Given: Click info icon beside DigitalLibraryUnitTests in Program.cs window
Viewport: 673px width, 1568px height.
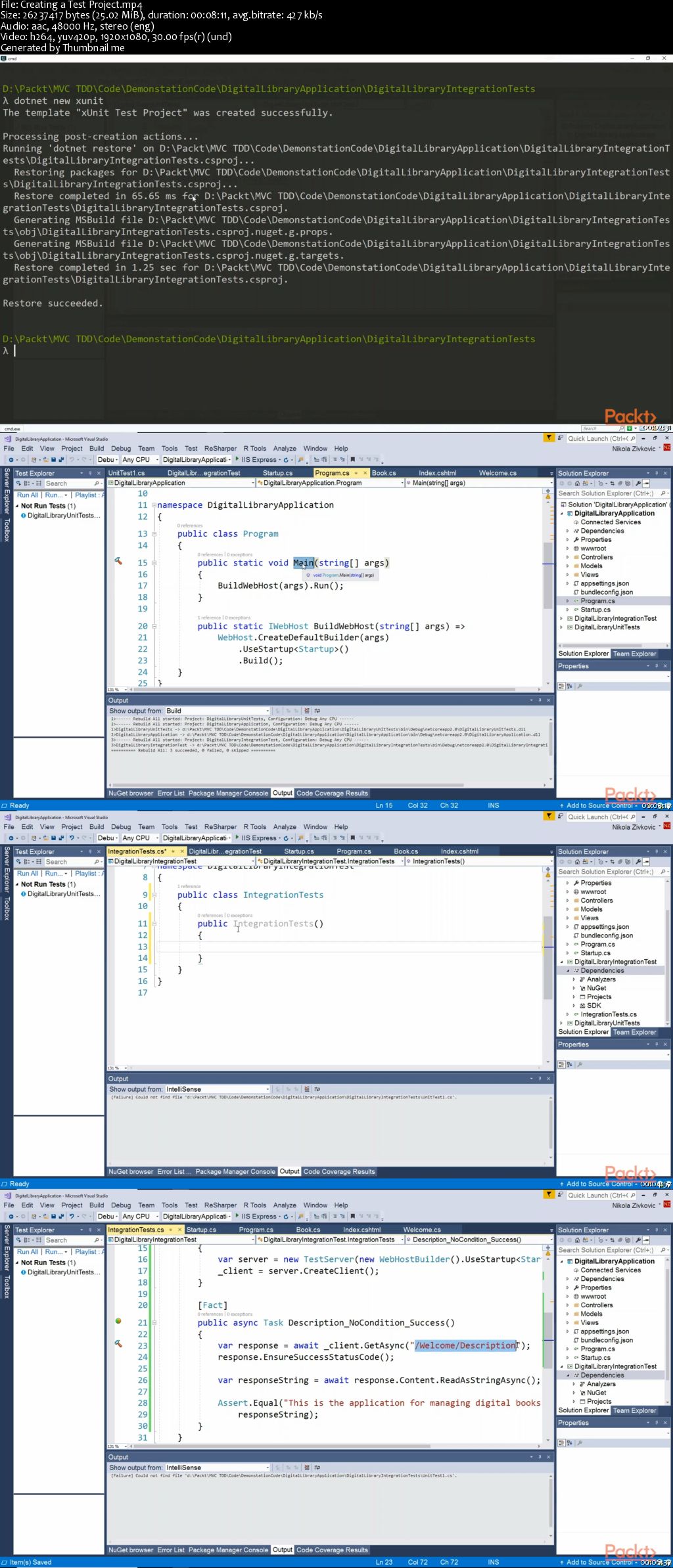Looking at the screenshot, I should click(24, 516).
